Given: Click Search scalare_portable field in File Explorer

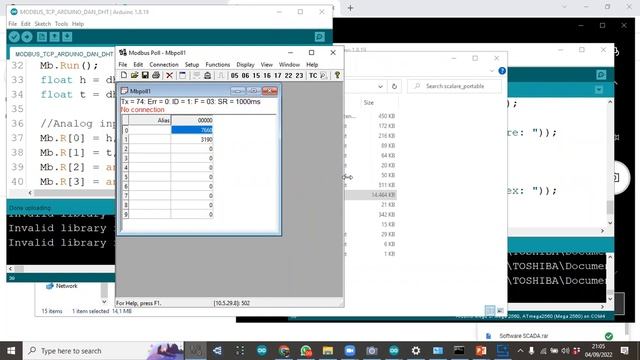Looking at the screenshot, I should coord(455,86).
